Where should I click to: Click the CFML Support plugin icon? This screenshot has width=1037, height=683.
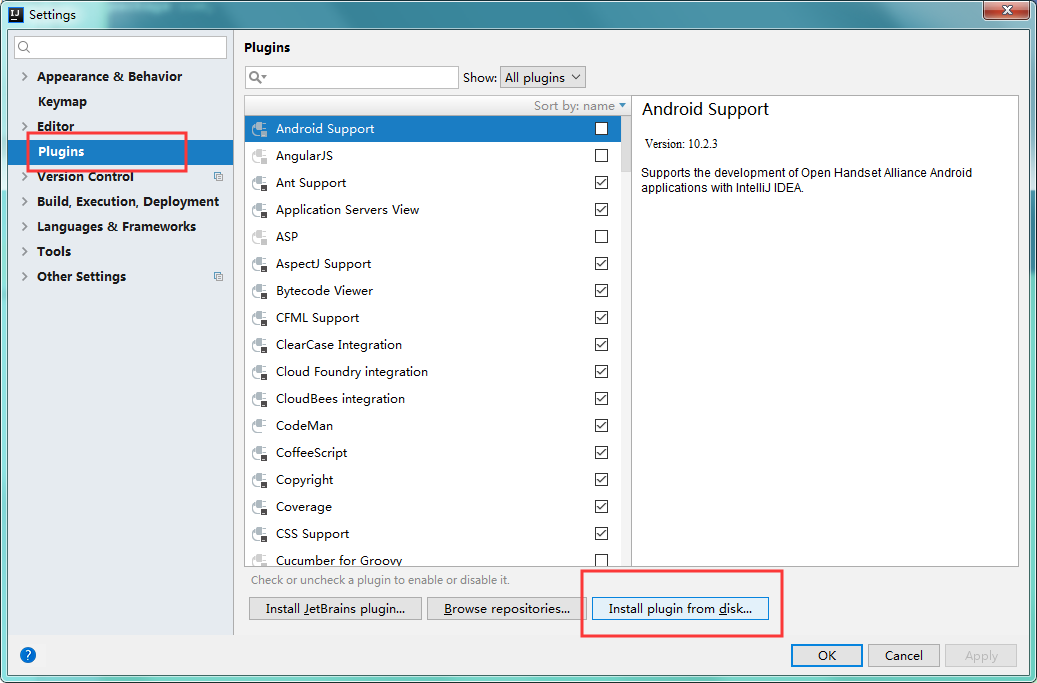click(x=259, y=318)
